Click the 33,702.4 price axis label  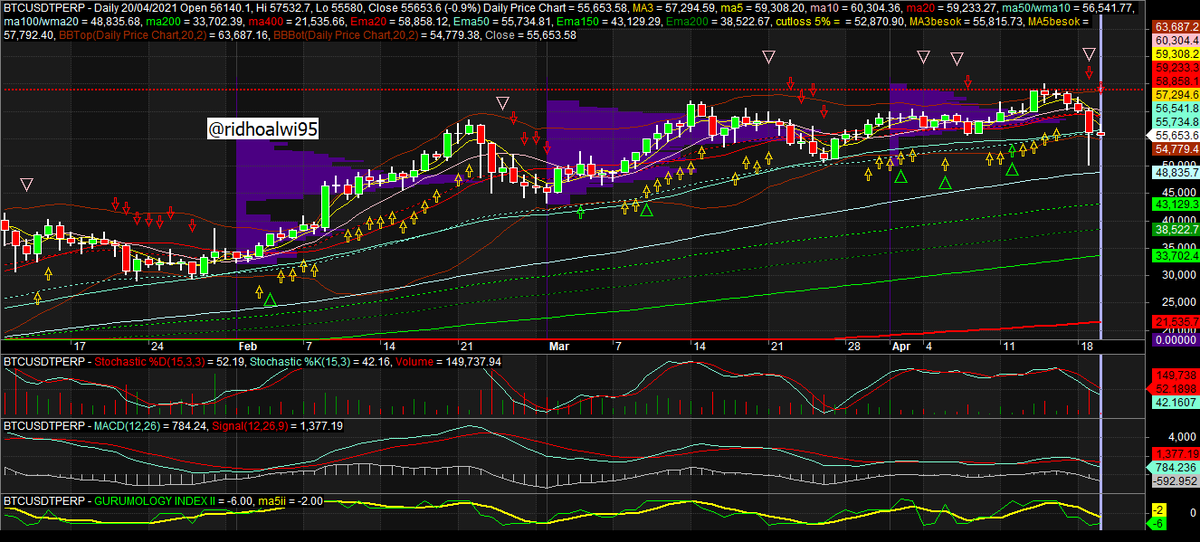click(x=1176, y=256)
